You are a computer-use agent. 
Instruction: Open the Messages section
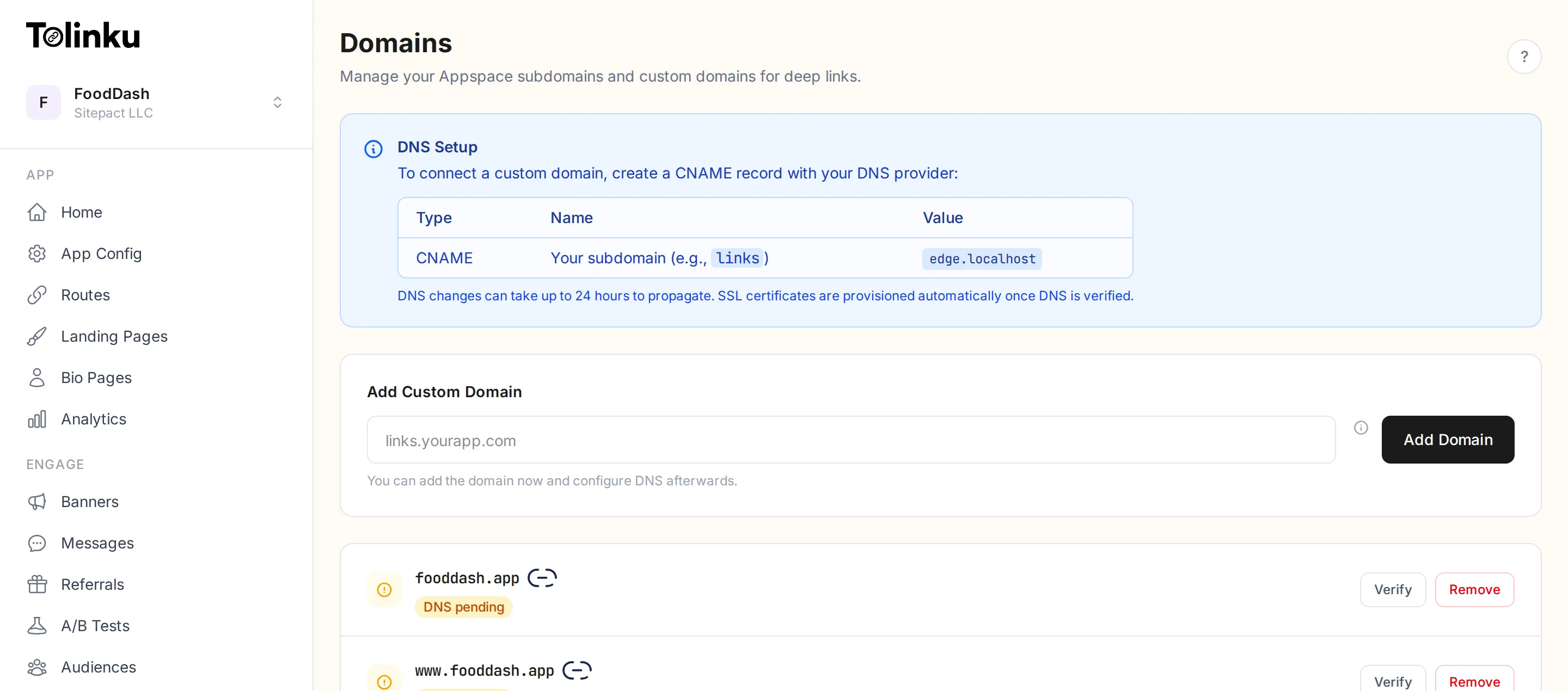click(x=37, y=543)
